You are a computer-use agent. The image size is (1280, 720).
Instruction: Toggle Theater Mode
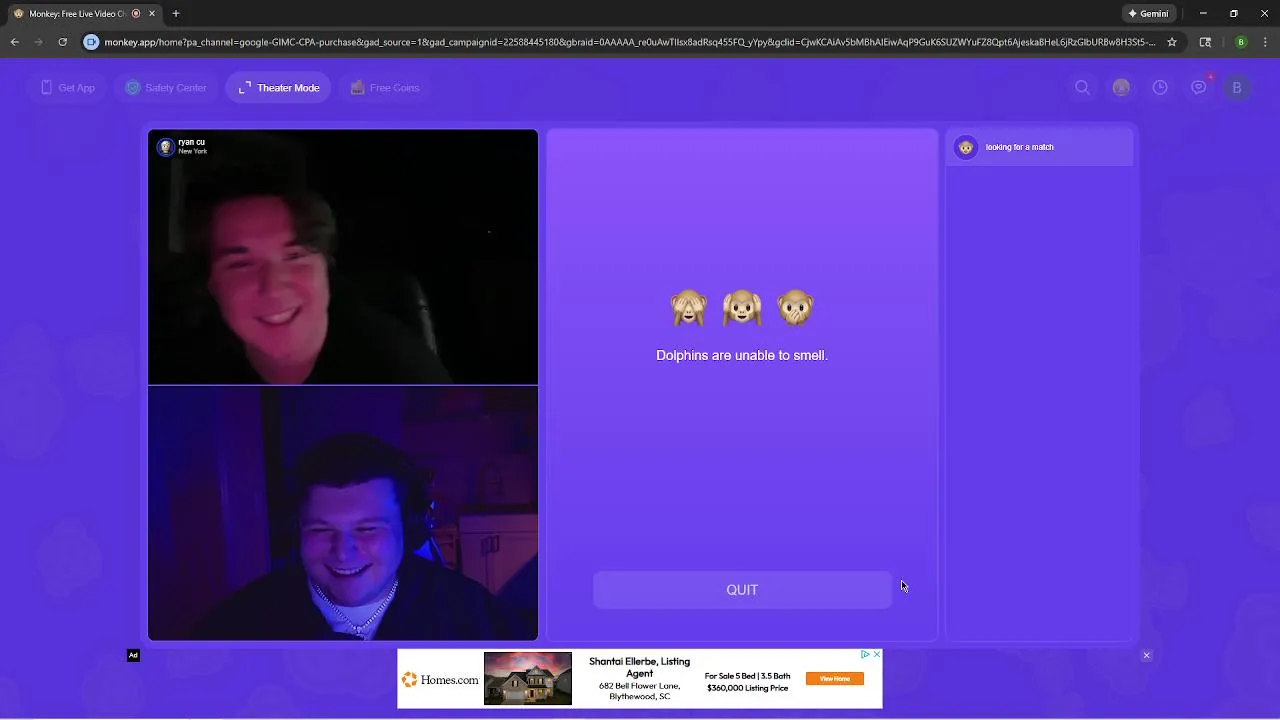click(279, 88)
